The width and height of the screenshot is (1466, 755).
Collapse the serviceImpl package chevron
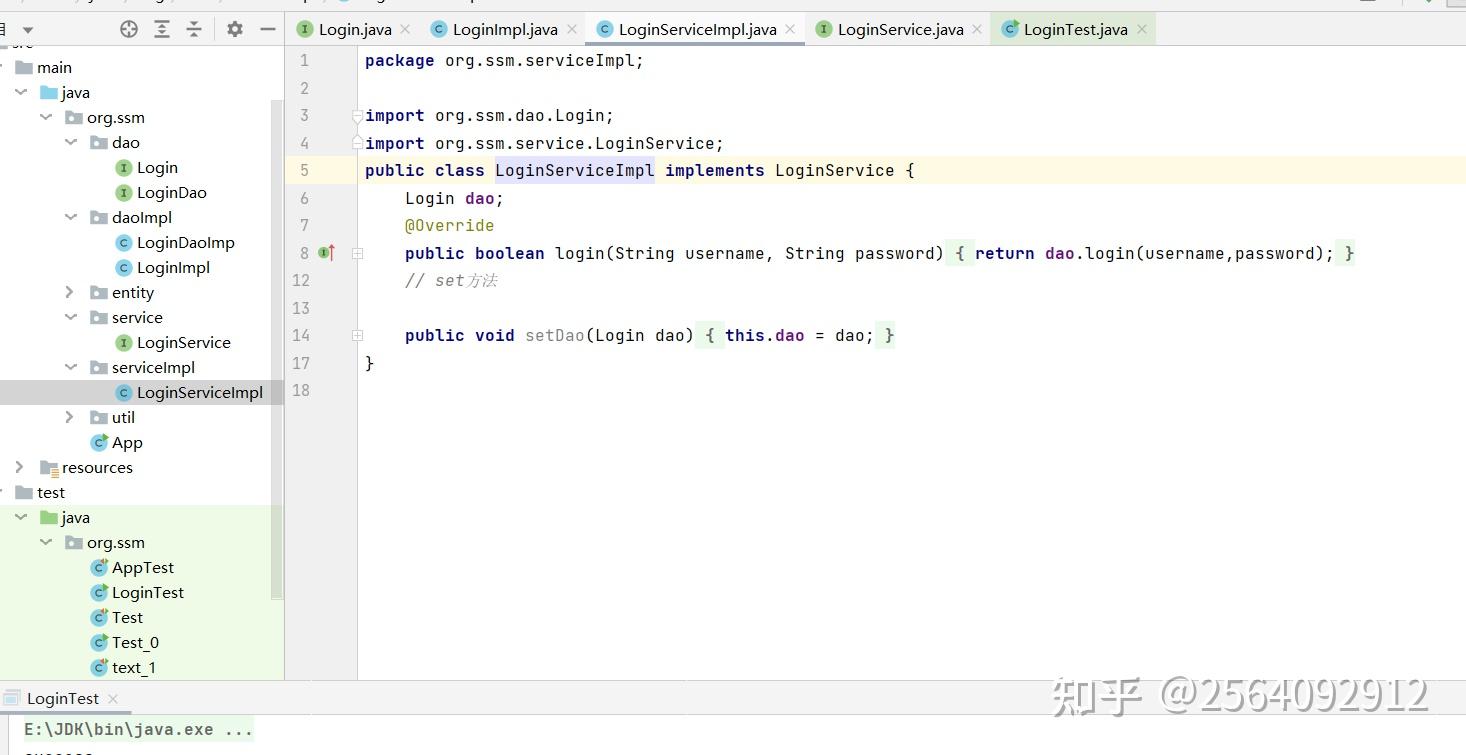tap(71, 367)
